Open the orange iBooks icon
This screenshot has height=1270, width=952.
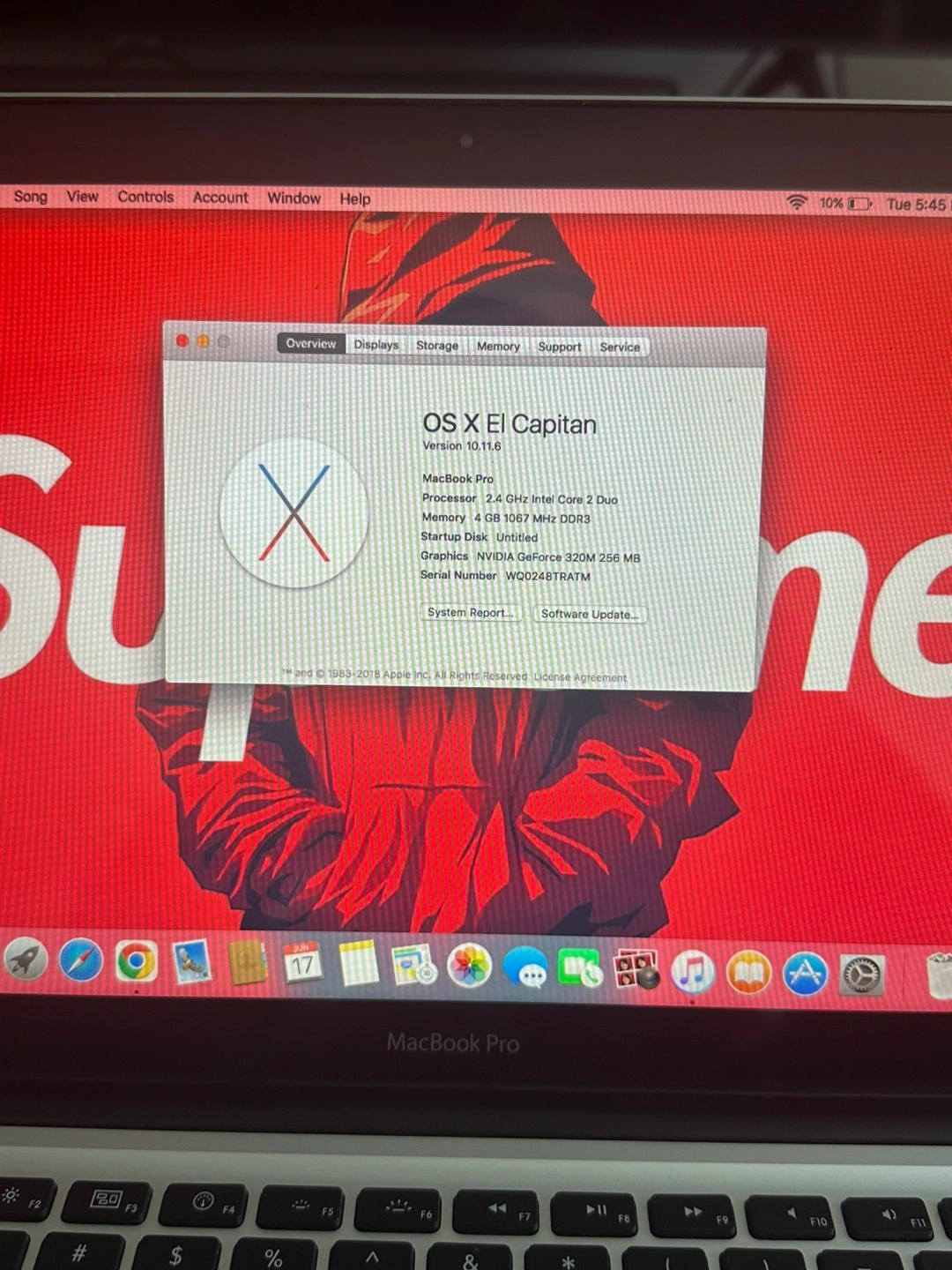tap(748, 973)
